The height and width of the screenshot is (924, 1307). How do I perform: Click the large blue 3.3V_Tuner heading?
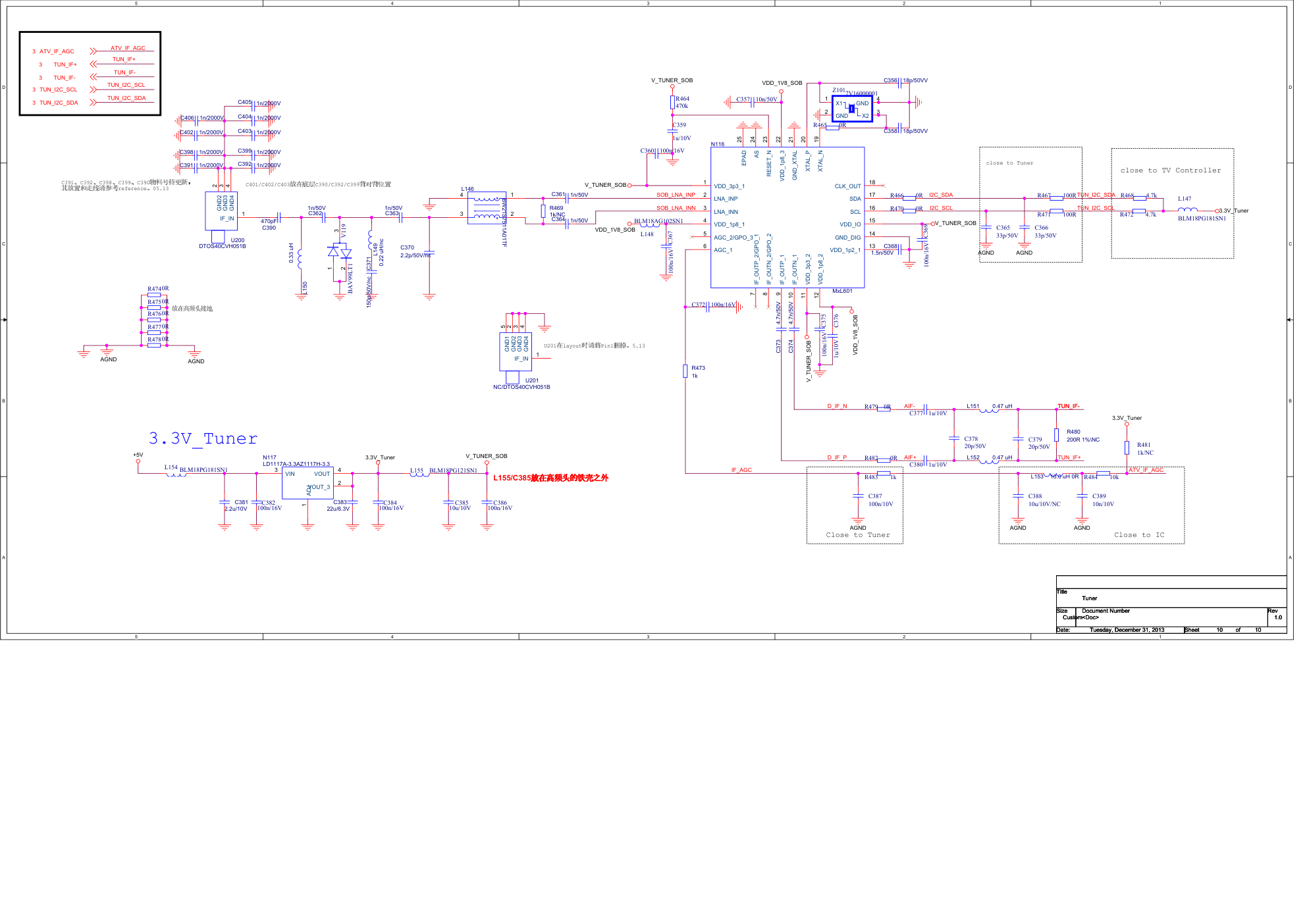click(203, 439)
